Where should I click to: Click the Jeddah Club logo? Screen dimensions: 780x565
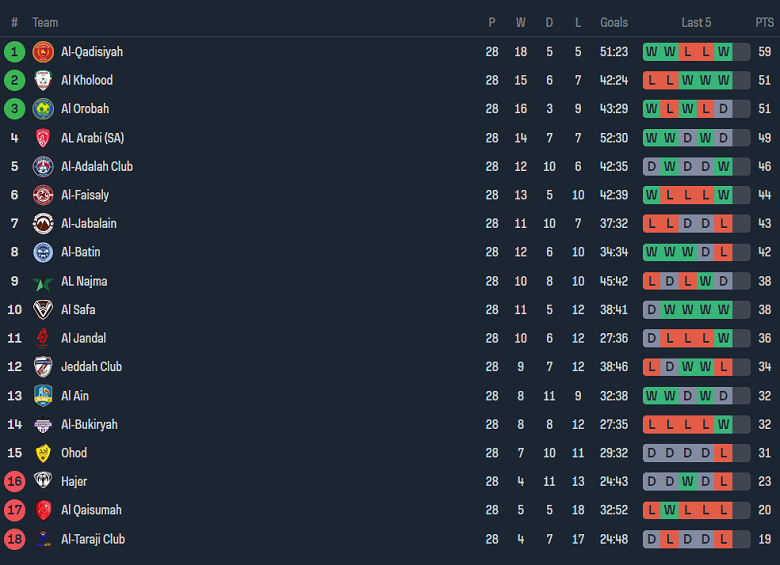point(43,367)
